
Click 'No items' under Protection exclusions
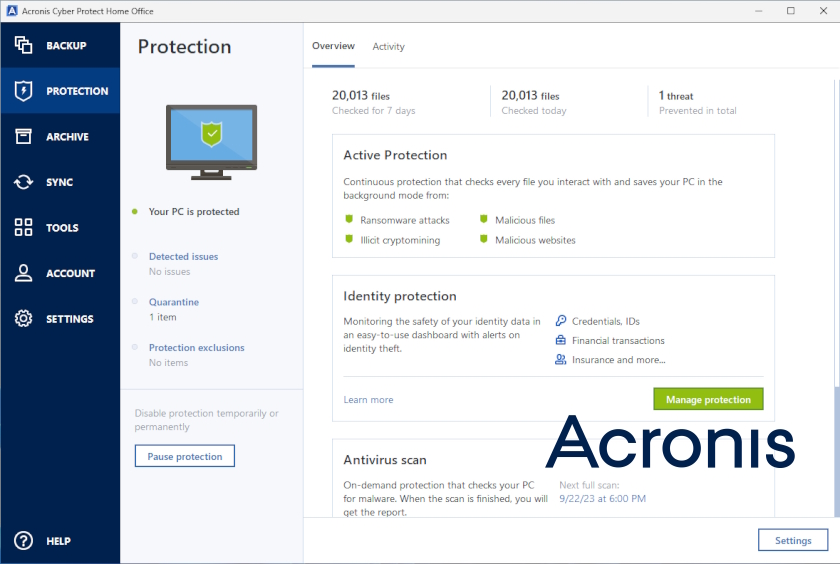pos(168,363)
